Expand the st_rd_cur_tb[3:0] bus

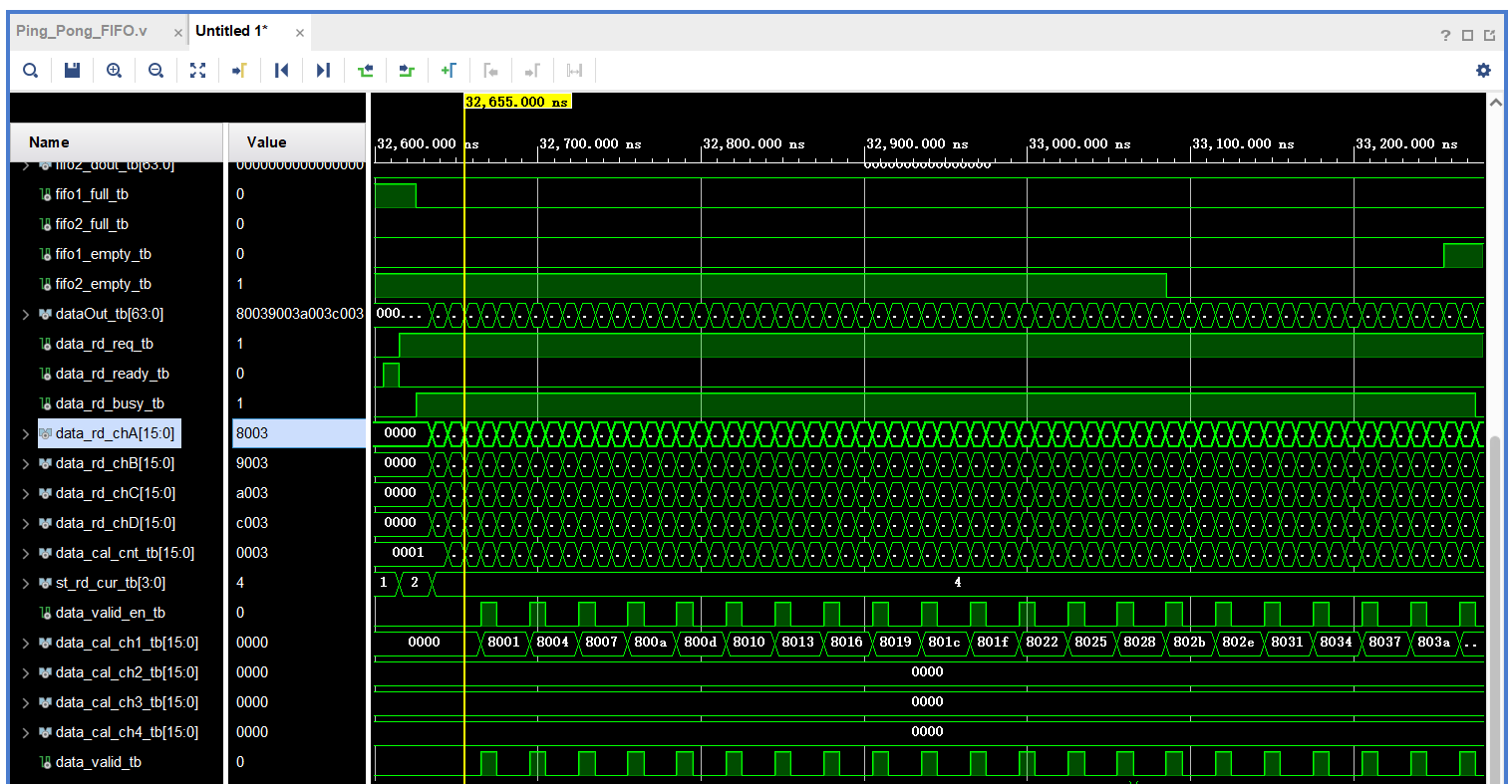[x=26, y=583]
